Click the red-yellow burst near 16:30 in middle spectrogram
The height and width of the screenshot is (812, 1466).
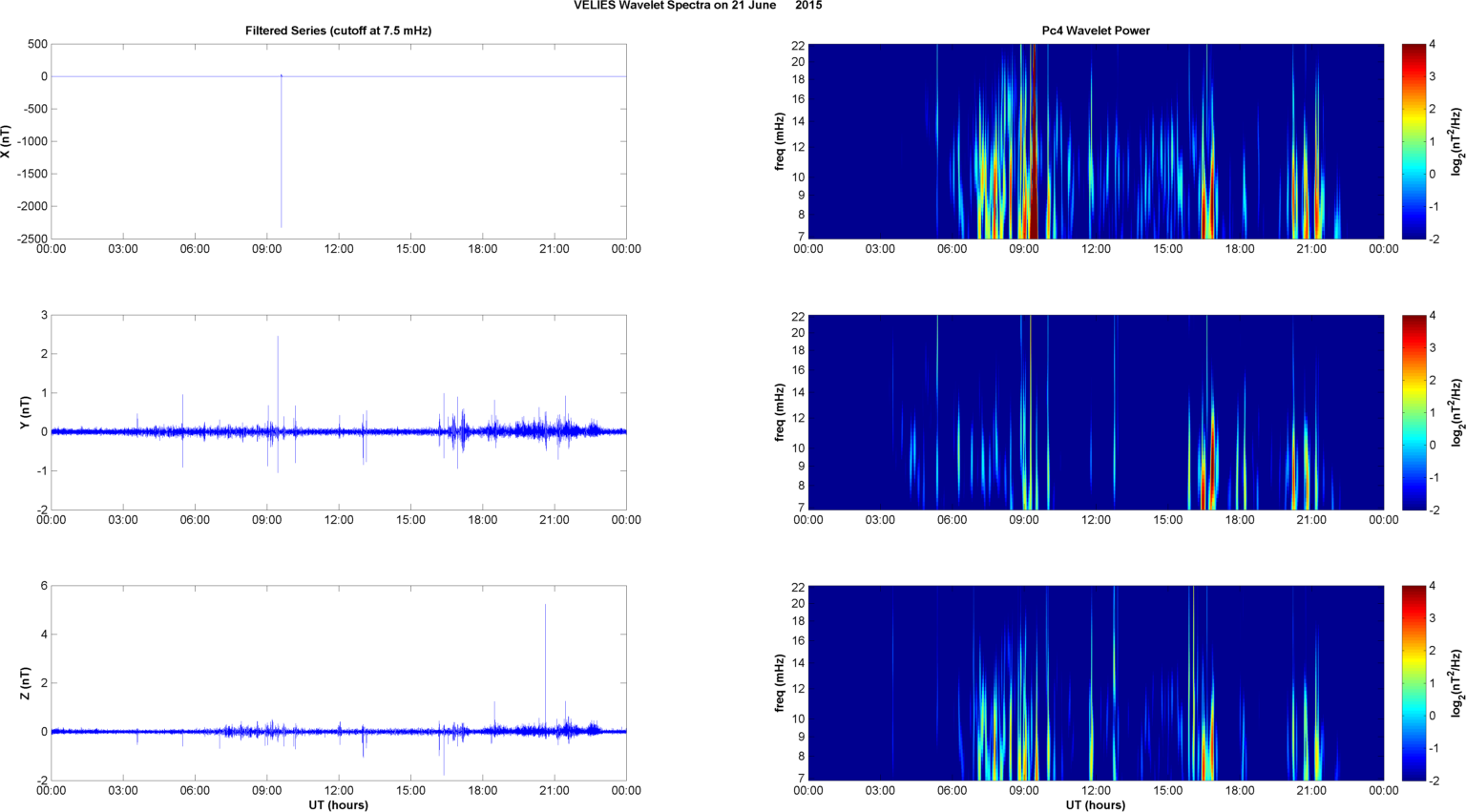pos(1206,468)
